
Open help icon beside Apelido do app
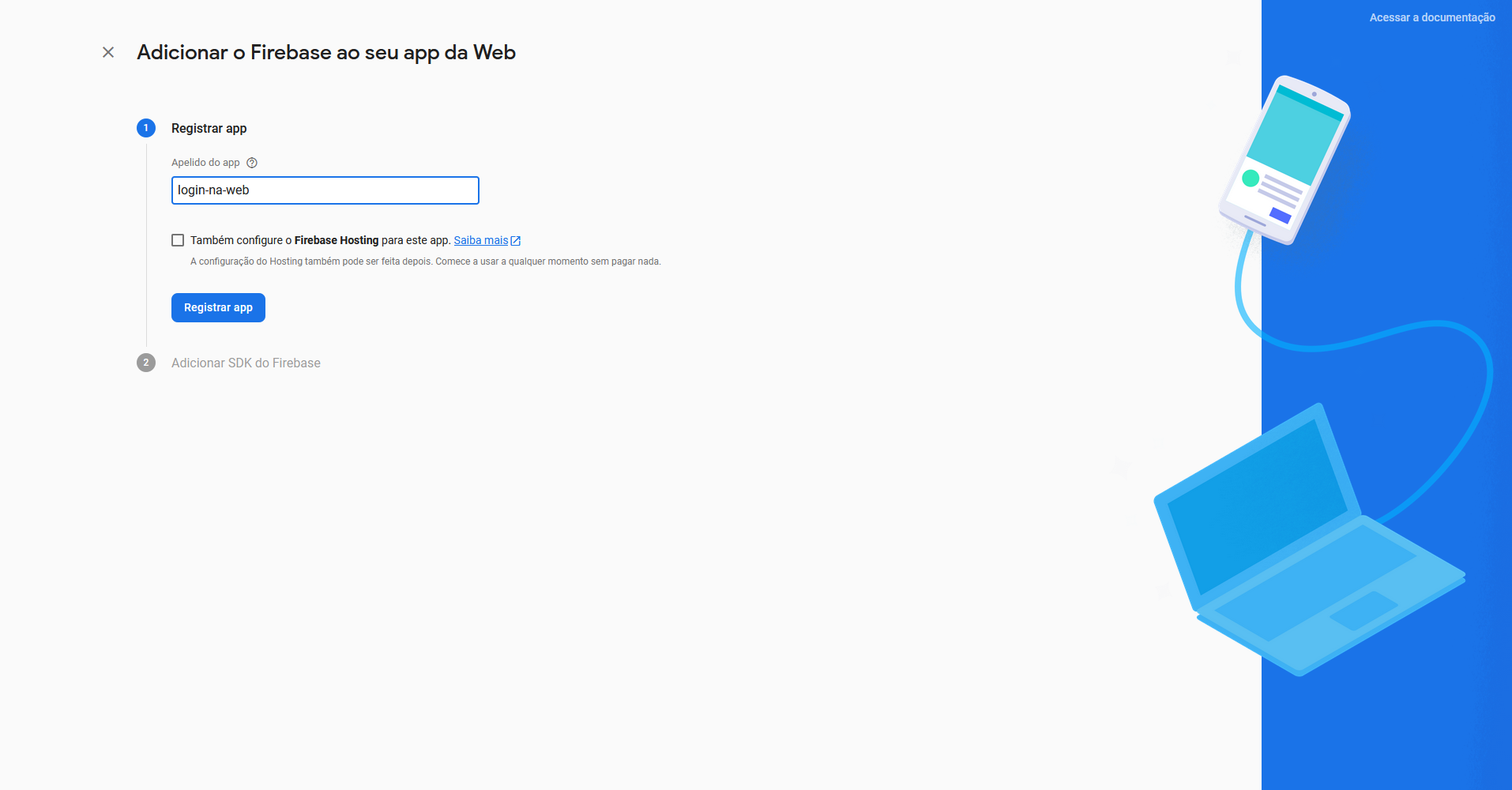click(252, 163)
